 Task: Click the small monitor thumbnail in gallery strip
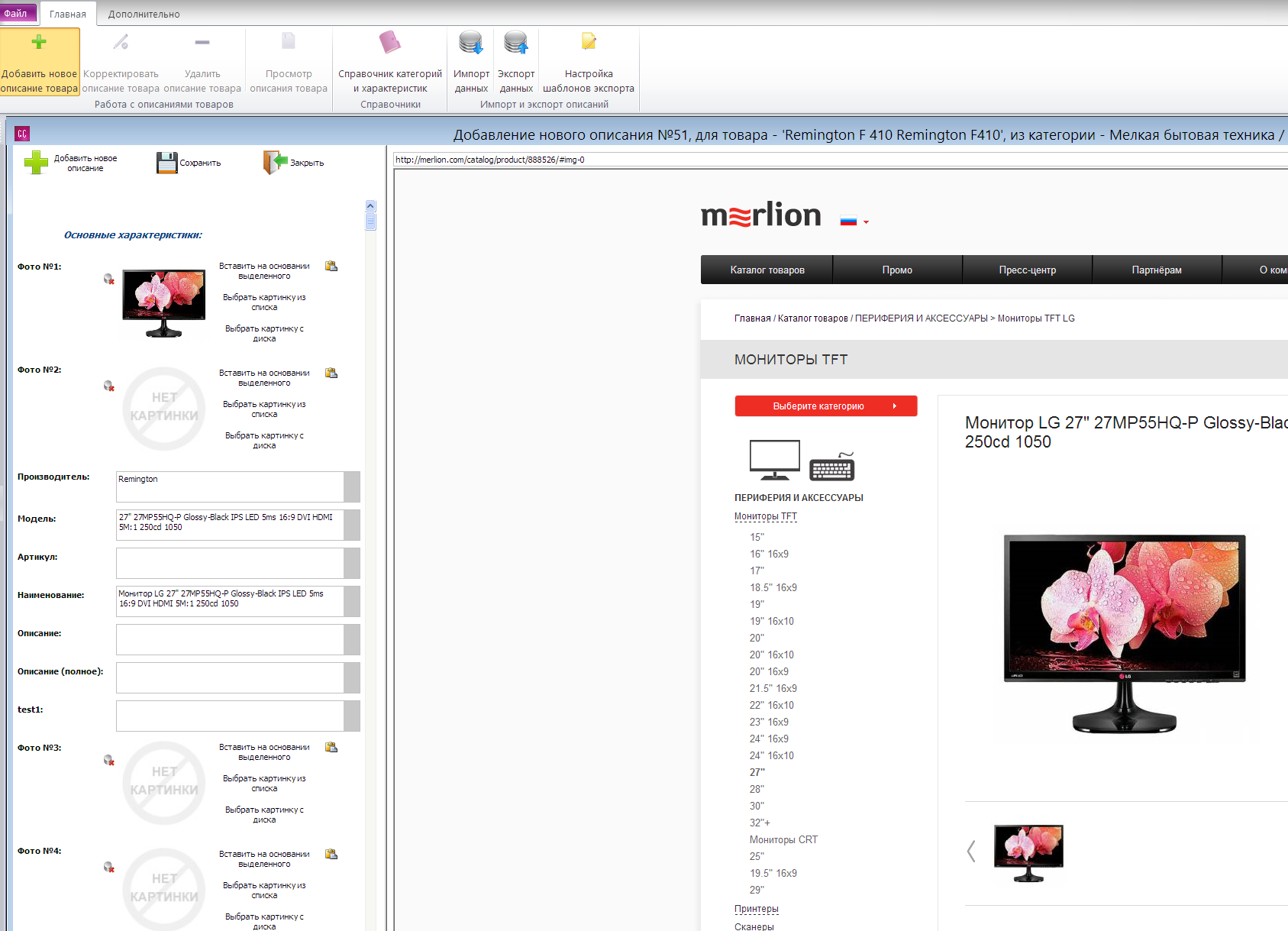click(x=1028, y=853)
